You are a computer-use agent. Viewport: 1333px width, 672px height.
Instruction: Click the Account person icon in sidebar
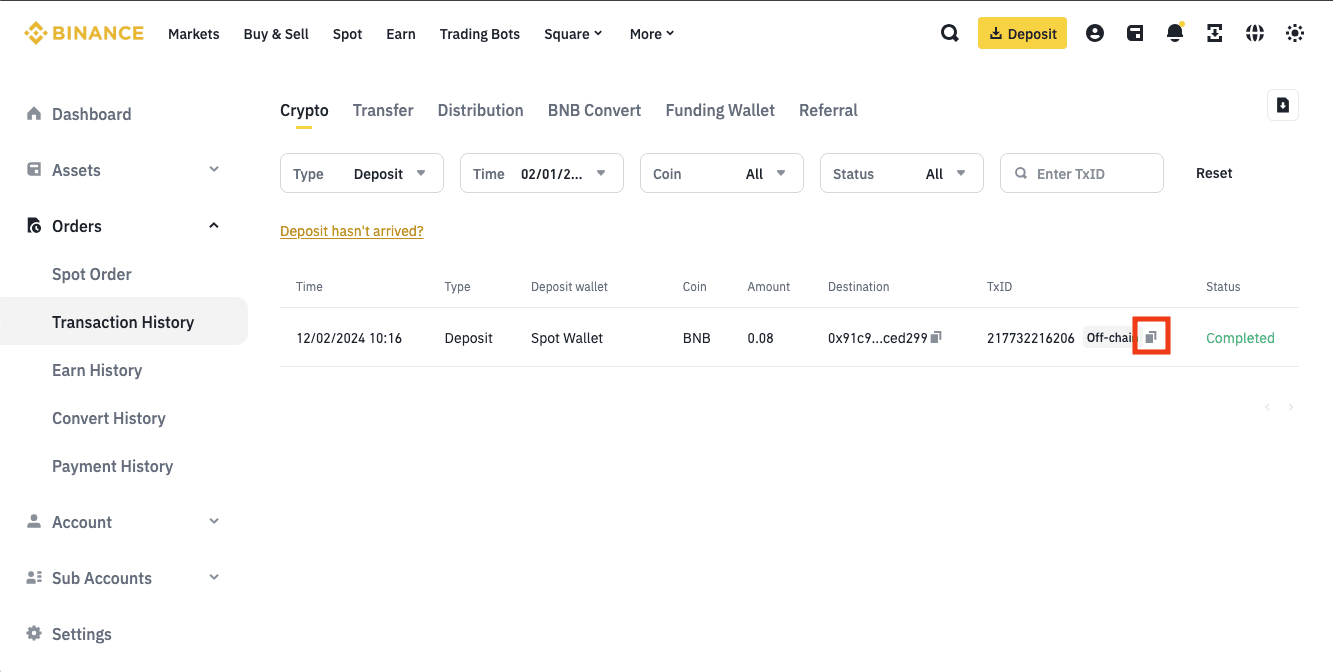tap(34, 522)
